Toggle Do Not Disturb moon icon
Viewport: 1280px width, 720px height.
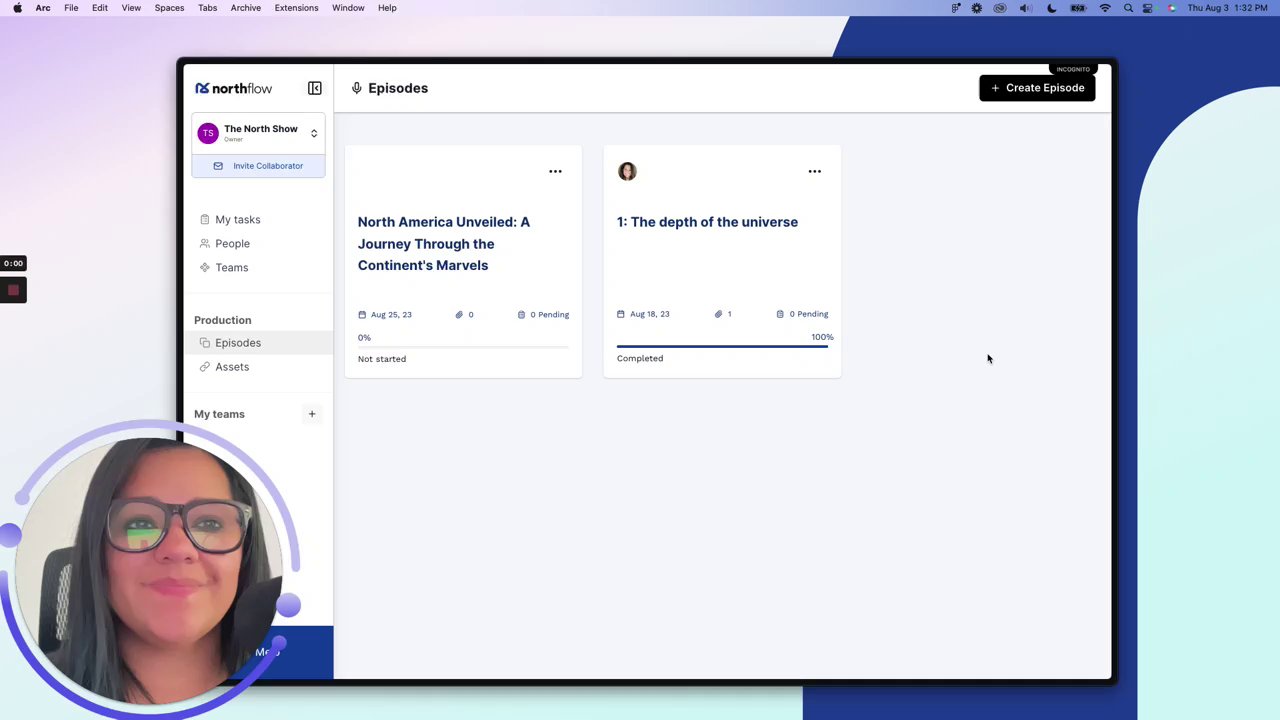1052,8
